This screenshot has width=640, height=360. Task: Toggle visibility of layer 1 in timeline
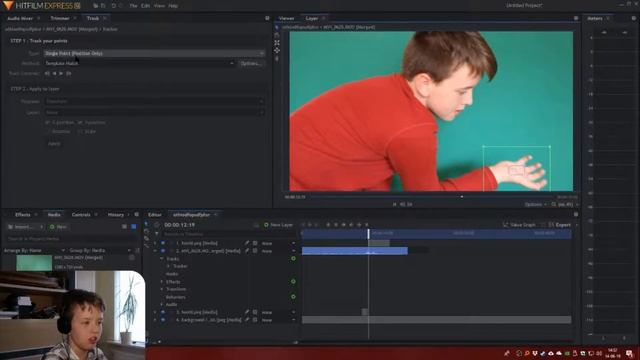pyautogui.click(x=163, y=243)
